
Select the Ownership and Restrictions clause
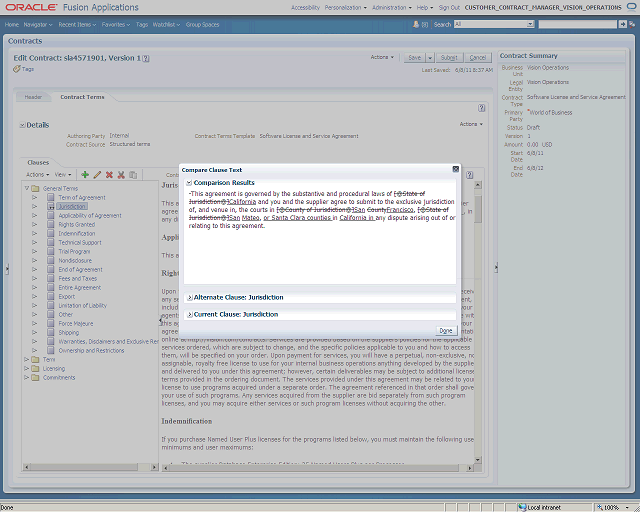click(x=91, y=350)
